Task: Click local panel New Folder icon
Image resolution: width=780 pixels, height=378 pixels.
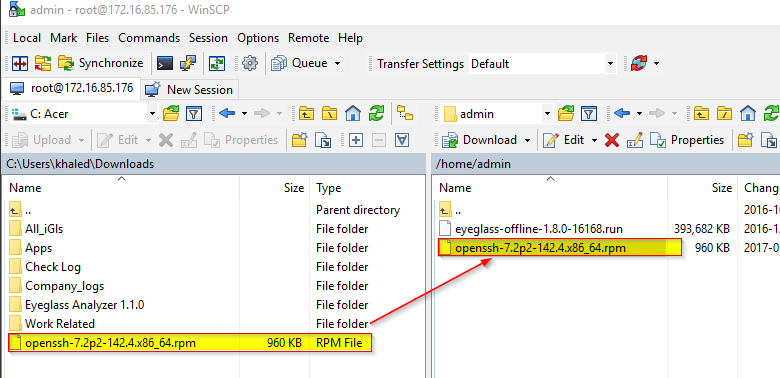Action: [x=299, y=140]
